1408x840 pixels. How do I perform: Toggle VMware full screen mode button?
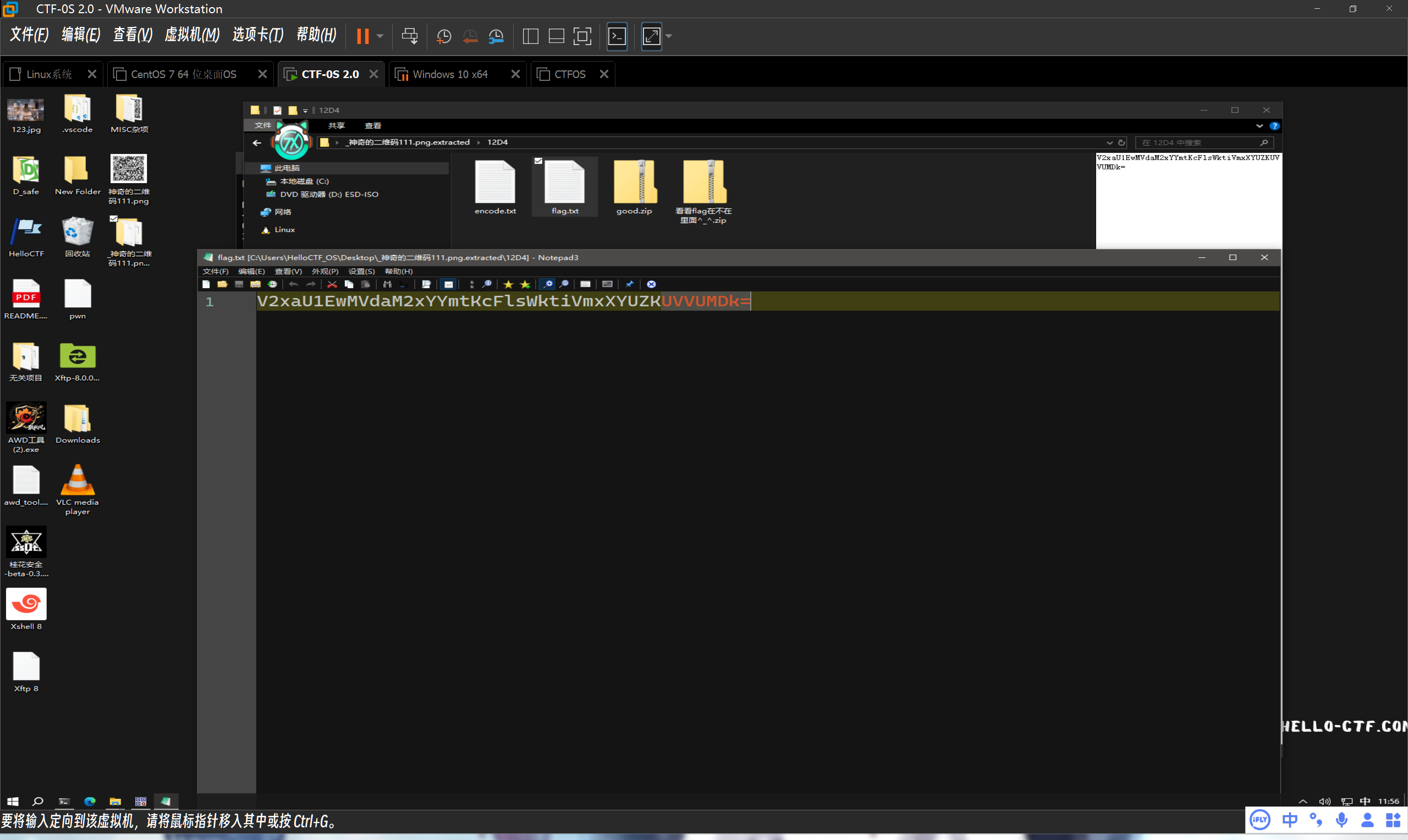(x=582, y=36)
